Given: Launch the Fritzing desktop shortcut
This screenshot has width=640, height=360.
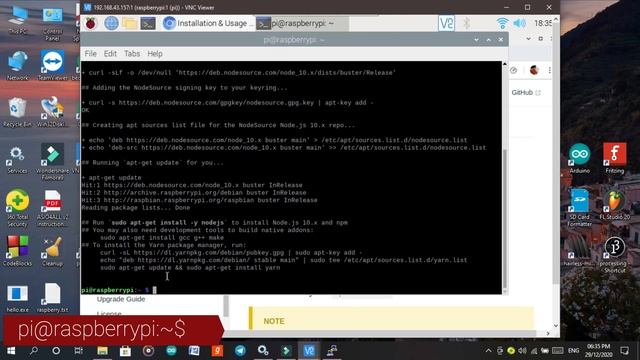Looking at the screenshot, I should tap(615, 158).
